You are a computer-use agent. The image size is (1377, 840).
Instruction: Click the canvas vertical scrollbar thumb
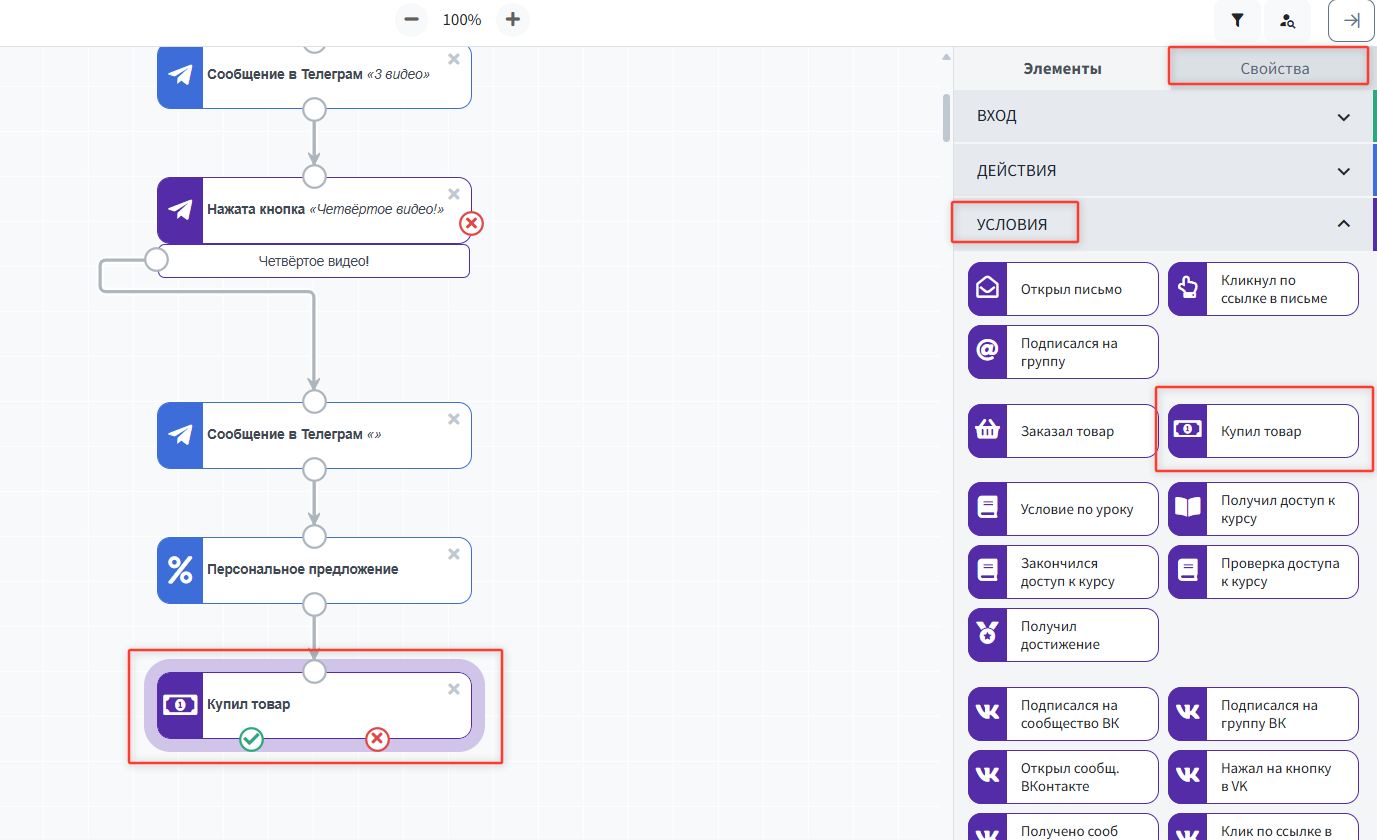tap(946, 117)
